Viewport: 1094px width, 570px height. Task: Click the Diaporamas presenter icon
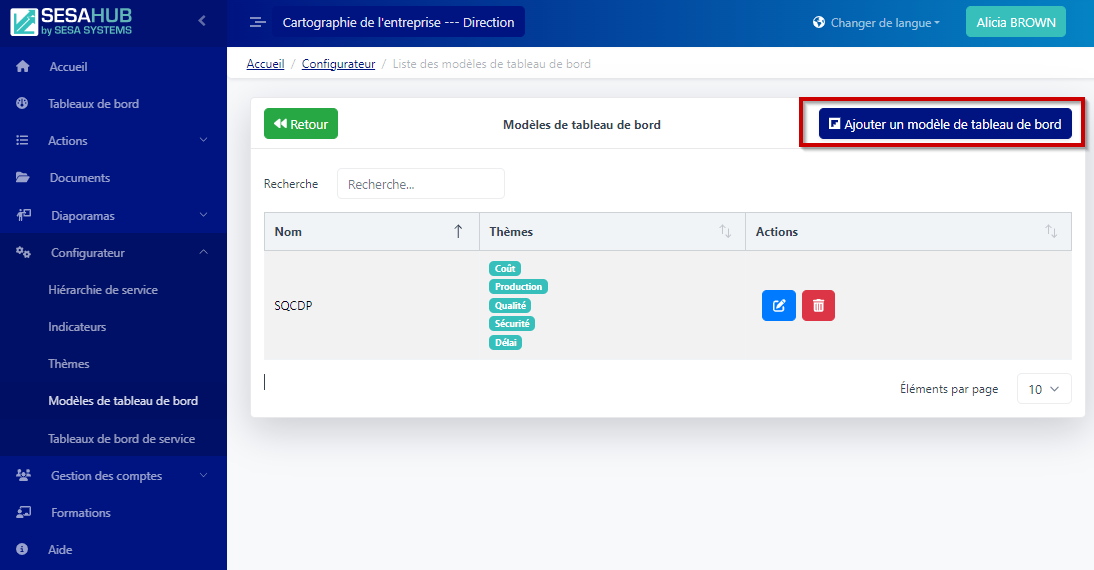tap(24, 215)
